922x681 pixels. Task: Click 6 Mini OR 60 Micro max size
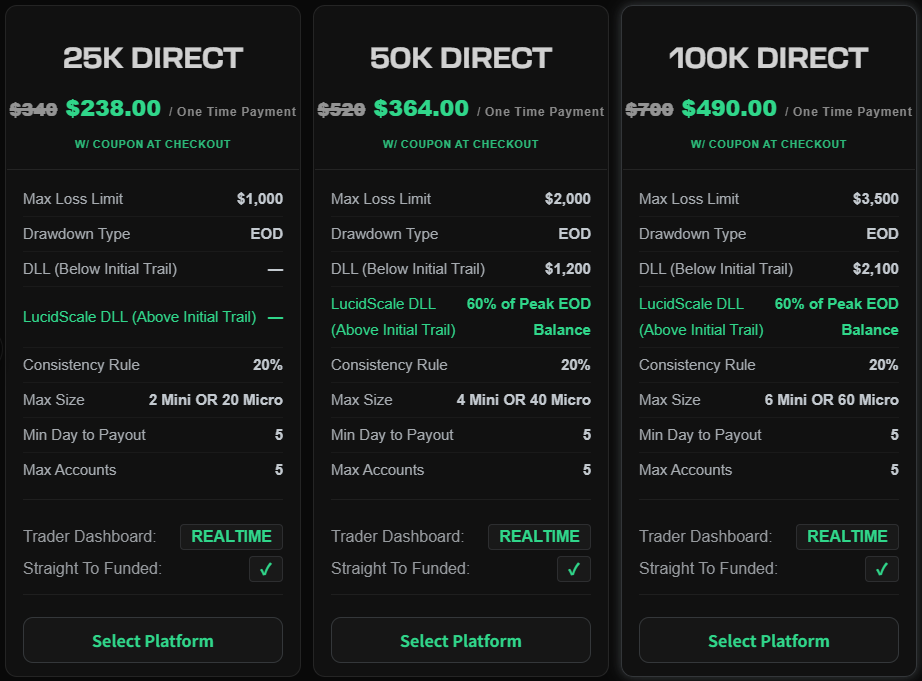click(831, 400)
